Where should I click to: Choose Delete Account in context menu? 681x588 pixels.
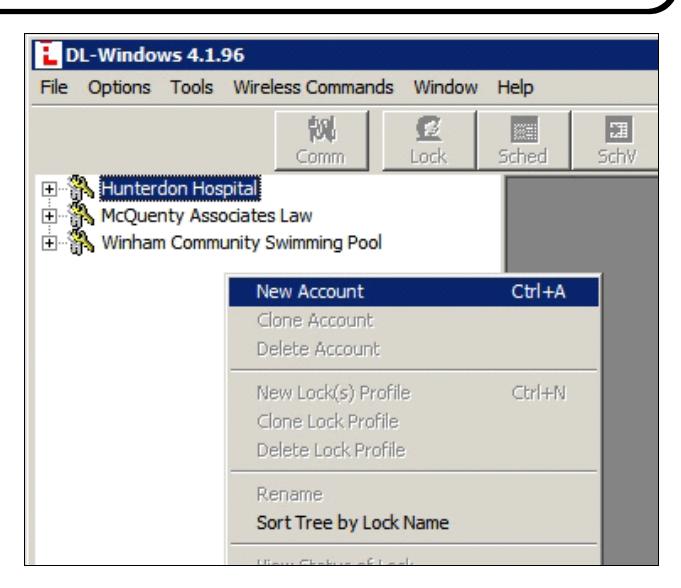(413, 349)
